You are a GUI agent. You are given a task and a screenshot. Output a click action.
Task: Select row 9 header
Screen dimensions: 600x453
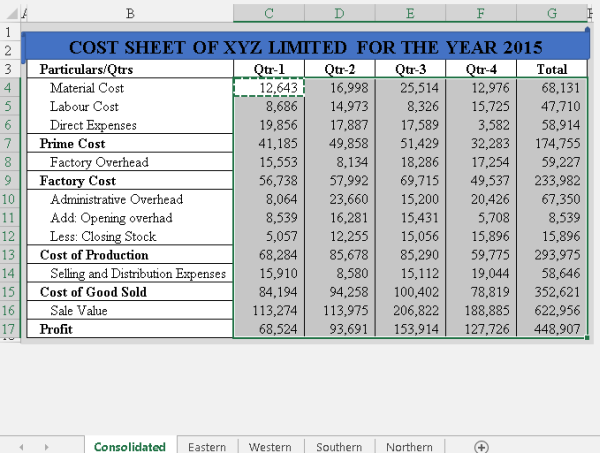coord(11,181)
